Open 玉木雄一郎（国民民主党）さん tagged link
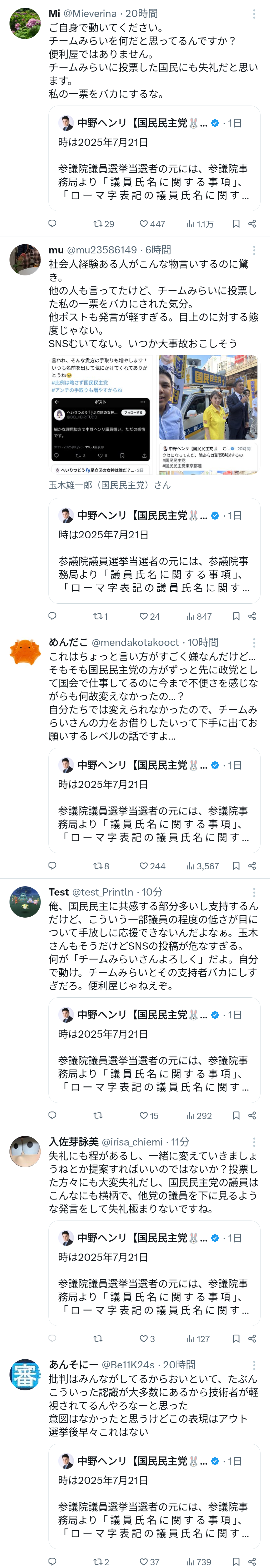The width and height of the screenshot is (270, 1568). (x=109, y=485)
